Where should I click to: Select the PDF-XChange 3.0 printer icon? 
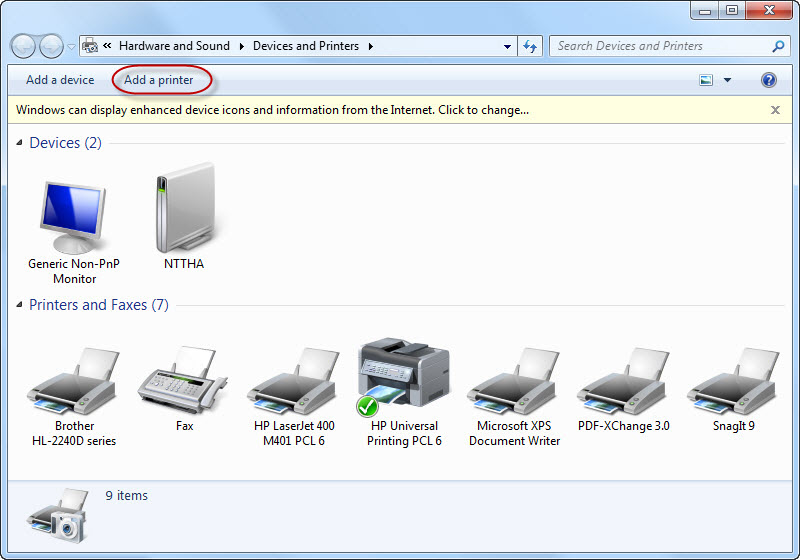coord(623,380)
